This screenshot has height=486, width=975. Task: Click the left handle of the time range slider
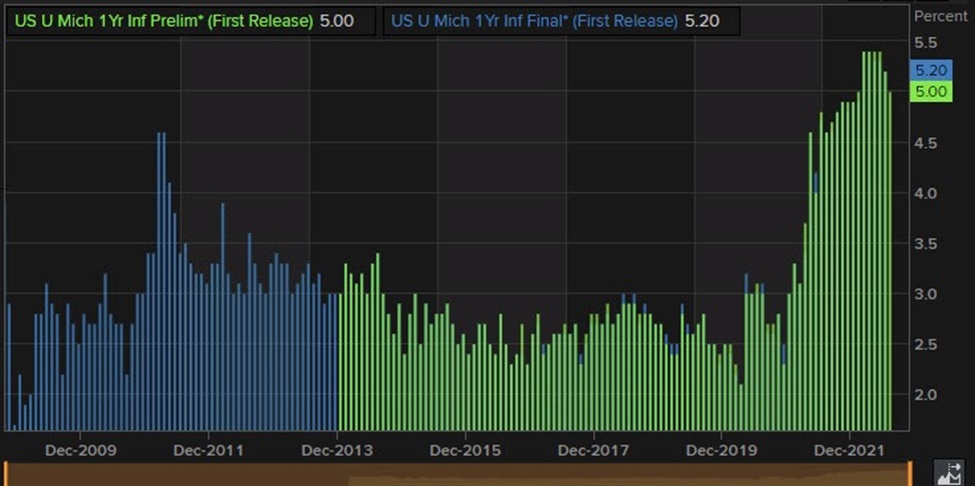[5, 474]
